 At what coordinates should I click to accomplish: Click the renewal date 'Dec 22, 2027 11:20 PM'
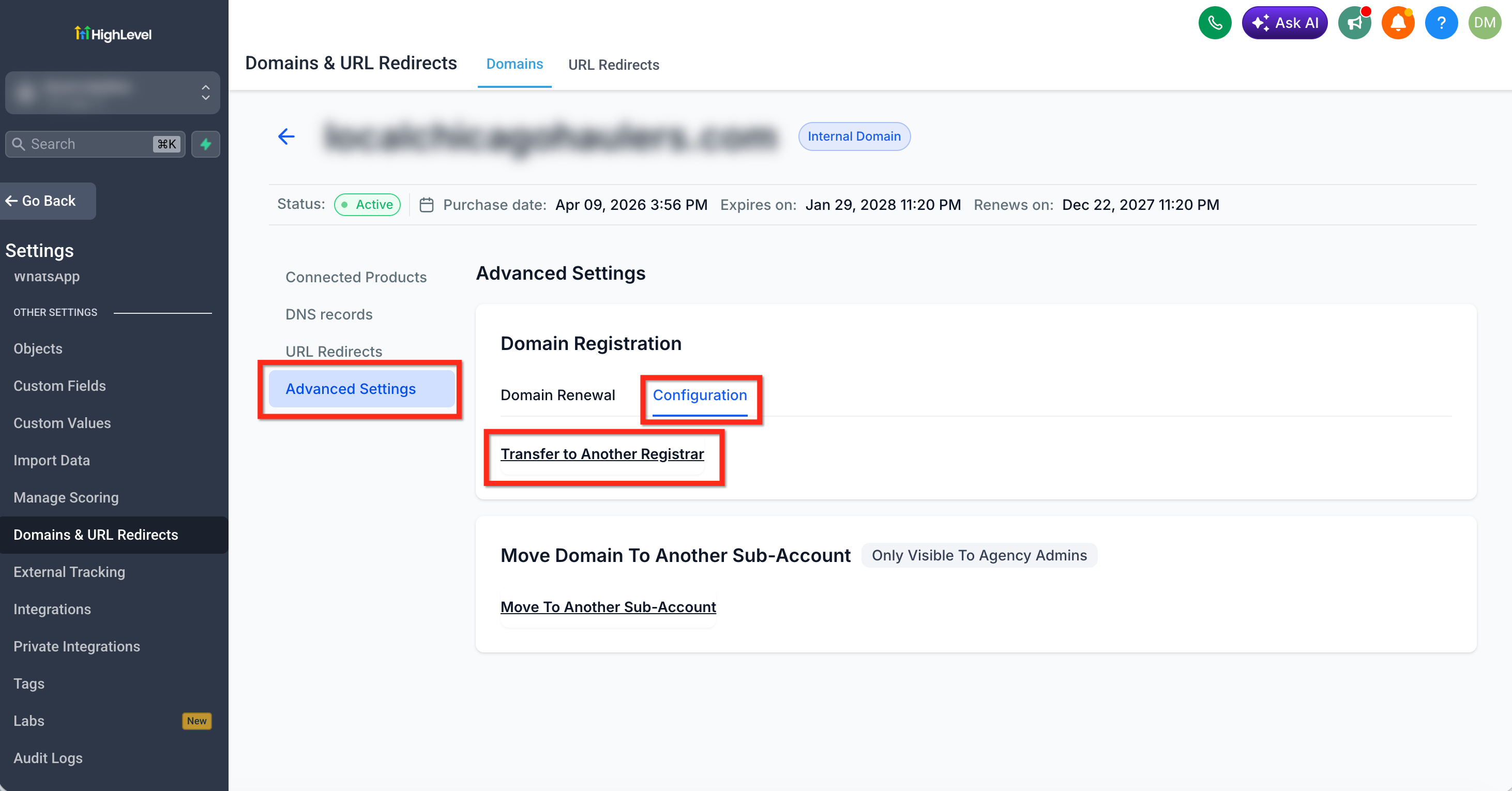coord(1140,205)
